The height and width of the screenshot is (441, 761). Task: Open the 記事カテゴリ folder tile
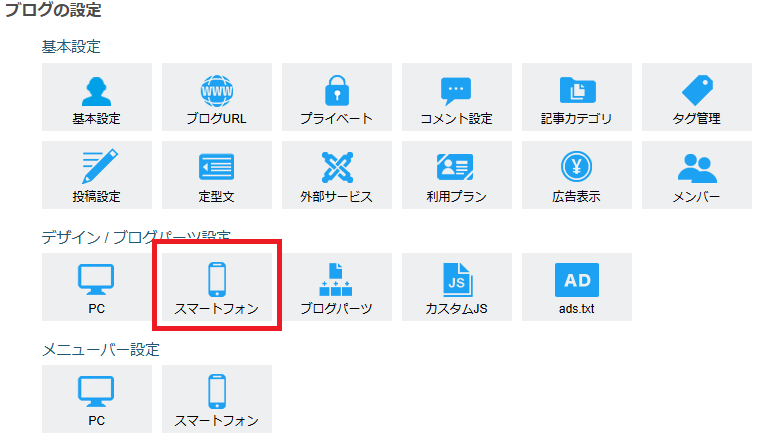pyautogui.click(x=577, y=97)
